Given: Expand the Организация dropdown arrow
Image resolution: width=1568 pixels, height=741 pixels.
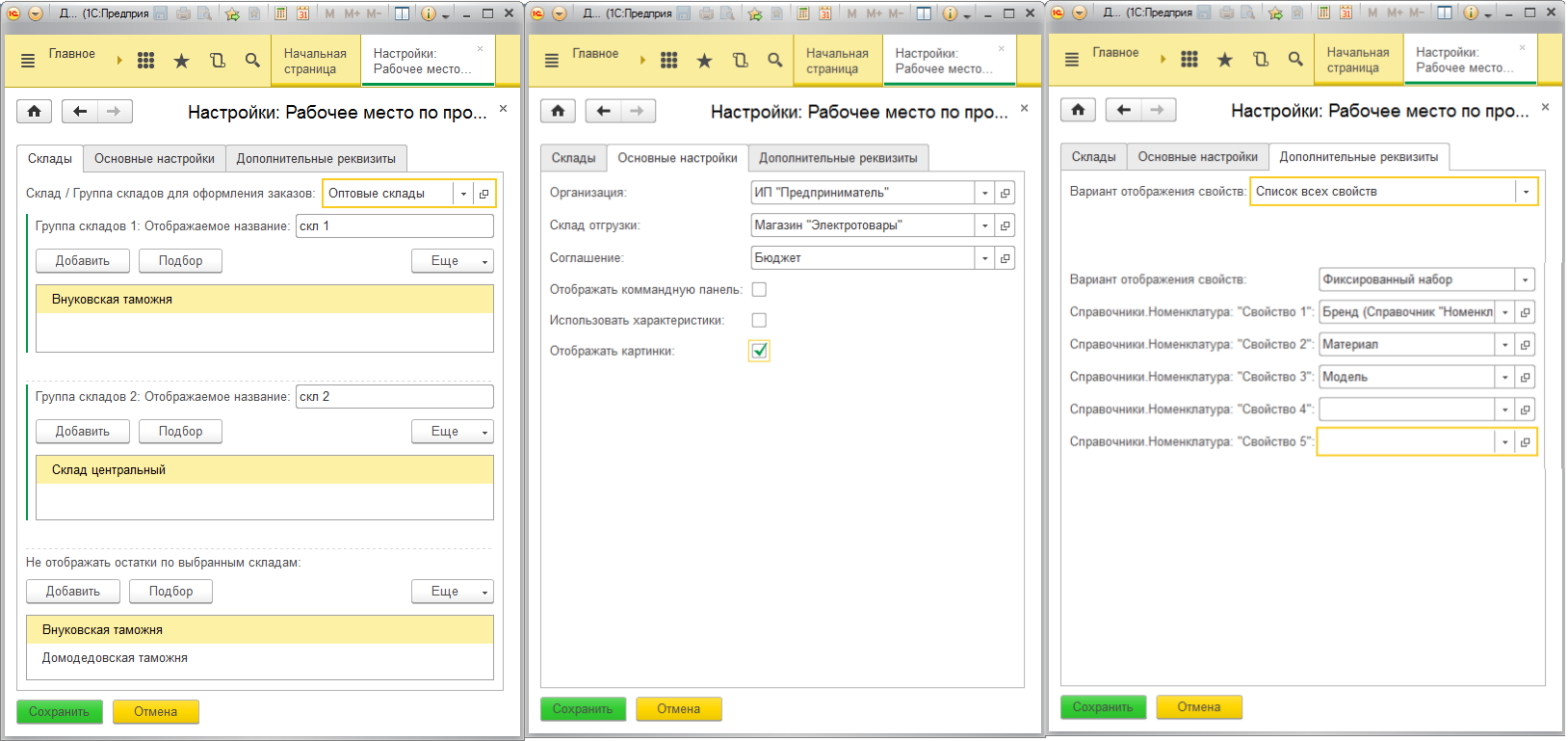Looking at the screenshot, I should [985, 193].
